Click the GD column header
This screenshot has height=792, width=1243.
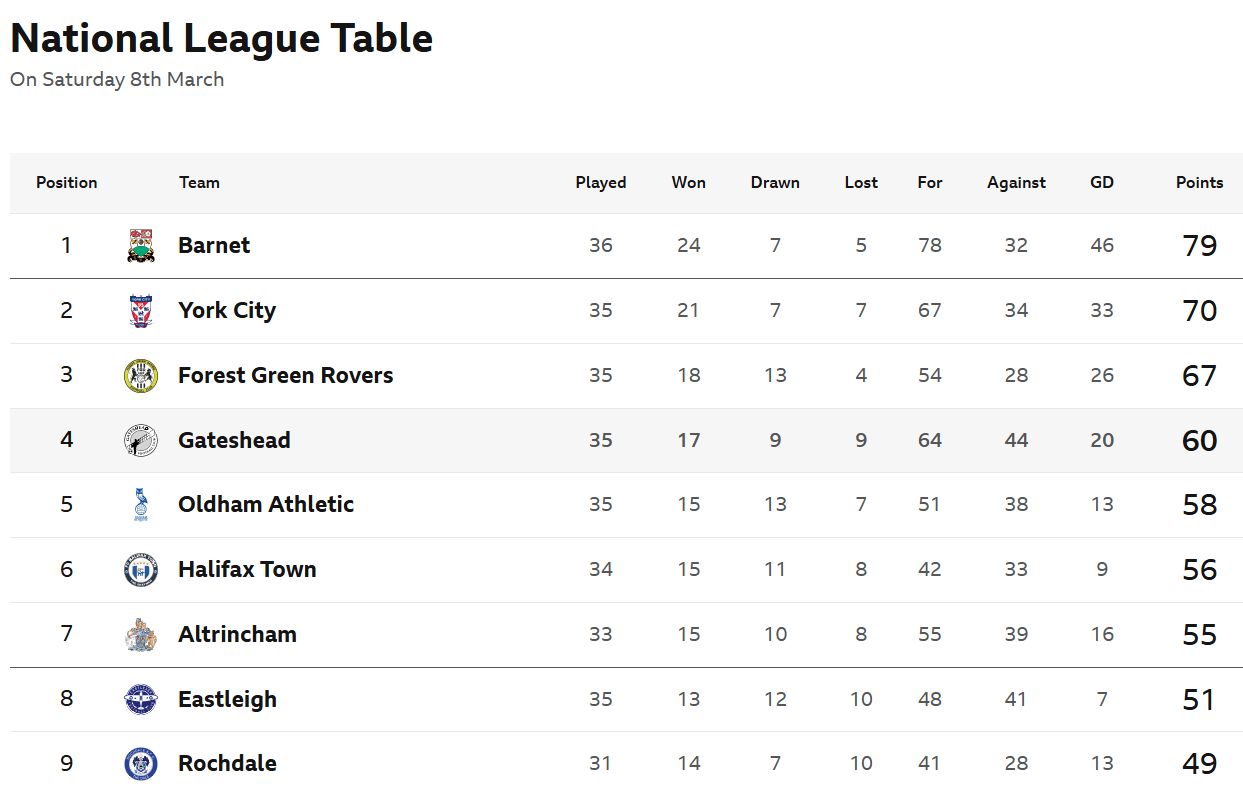[x=1102, y=183]
